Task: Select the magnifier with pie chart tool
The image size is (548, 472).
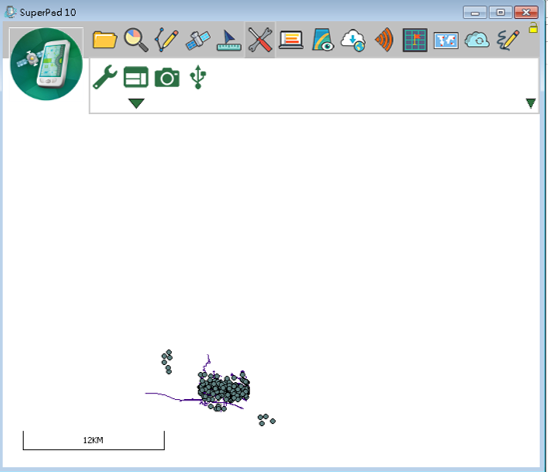Action: tap(136, 40)
